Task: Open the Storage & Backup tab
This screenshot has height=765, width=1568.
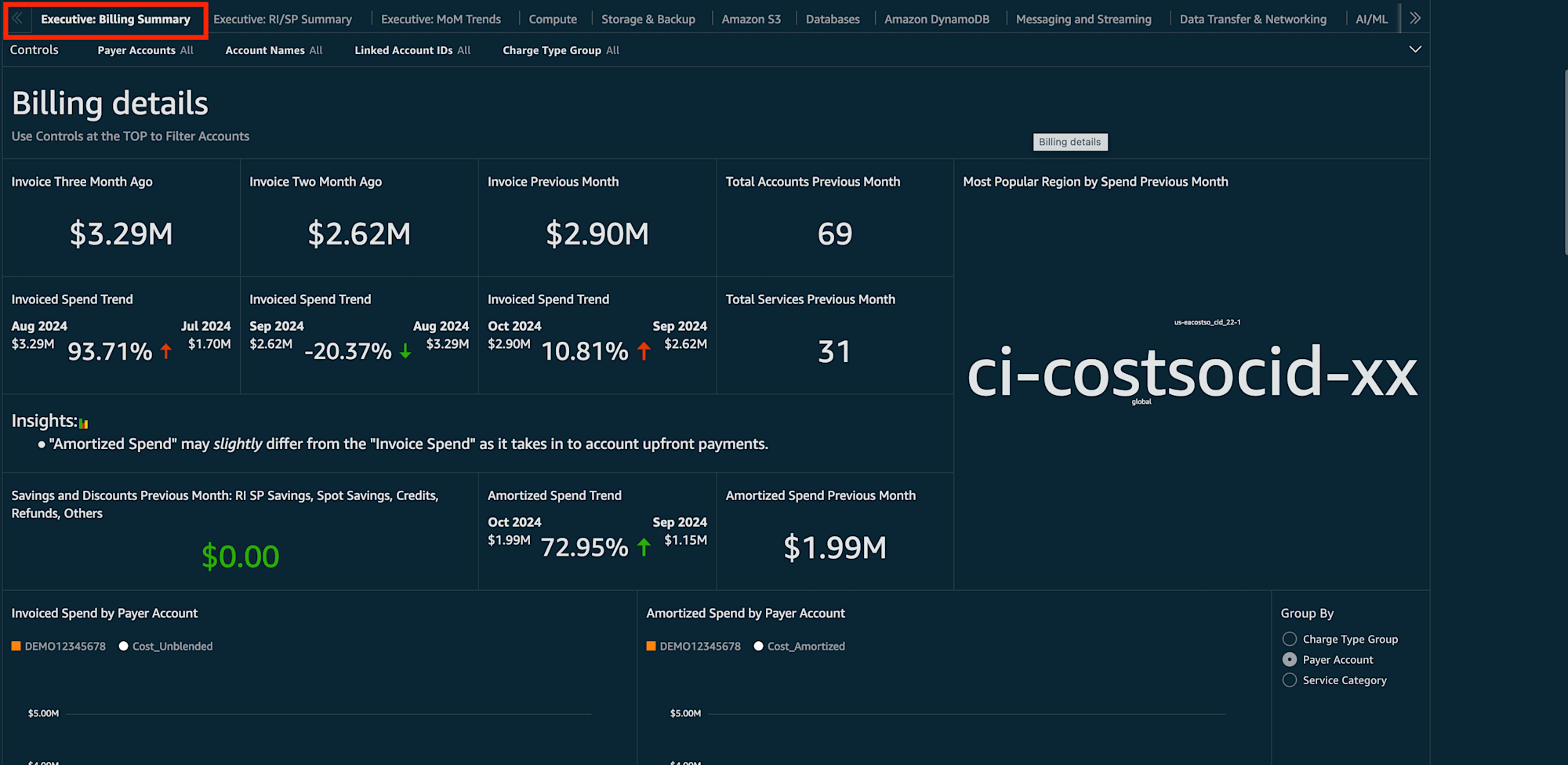Action: coord(648,19)
